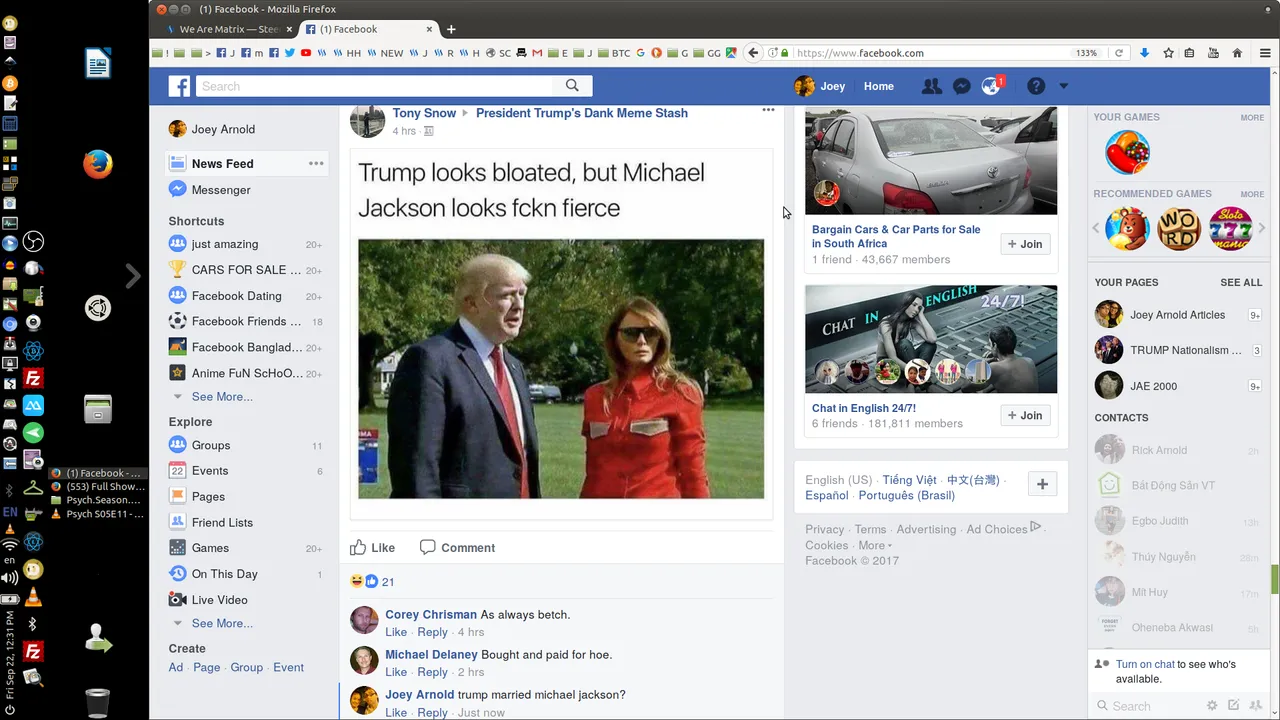Switch to 'We Are Matrix — Stee' tab
This screenshot has height=720, width=1280.
(x=230, y=29)
